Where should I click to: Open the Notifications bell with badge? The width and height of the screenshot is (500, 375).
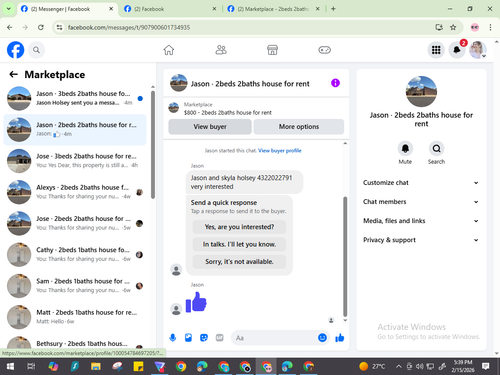click(457, 50)
